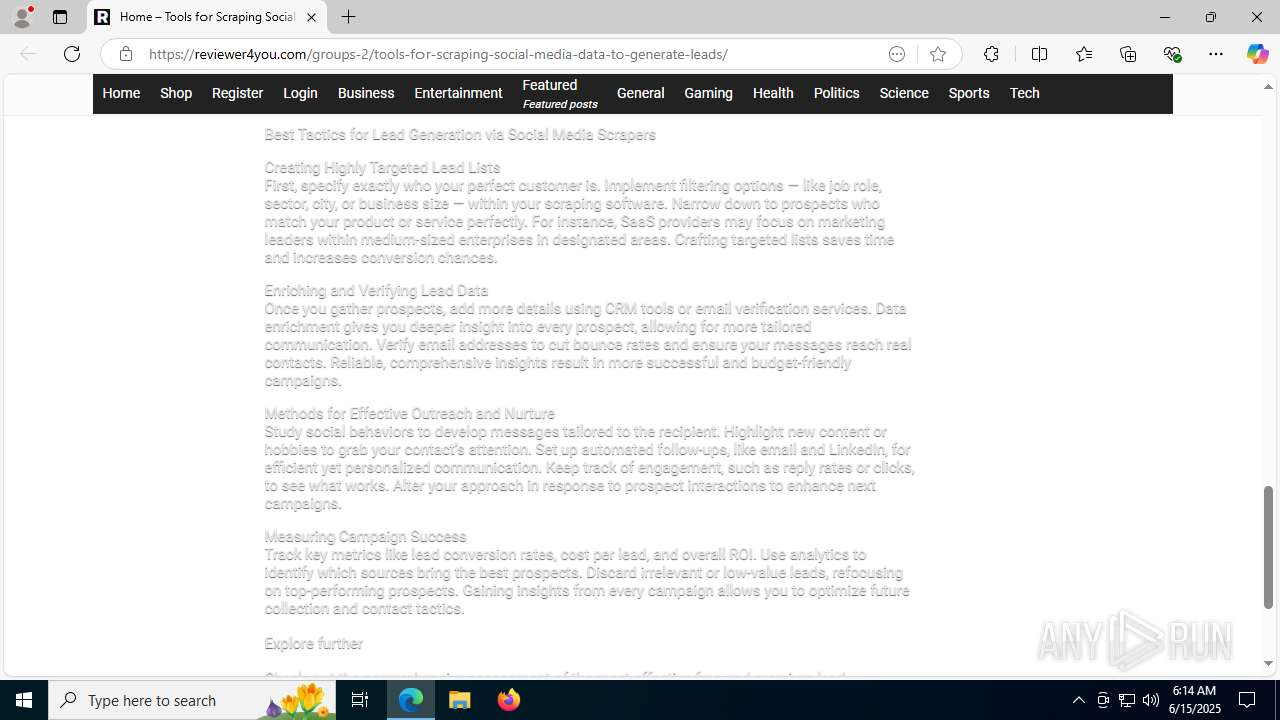Open File Explorer from the taskbar
The image size is (1280, 720).
click(x=460, y=700)
